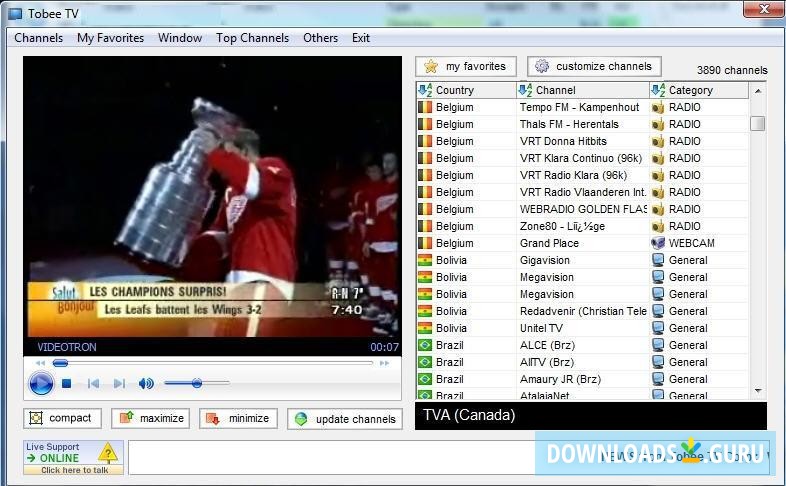Skip to the previous track

[x=93, y=384]
